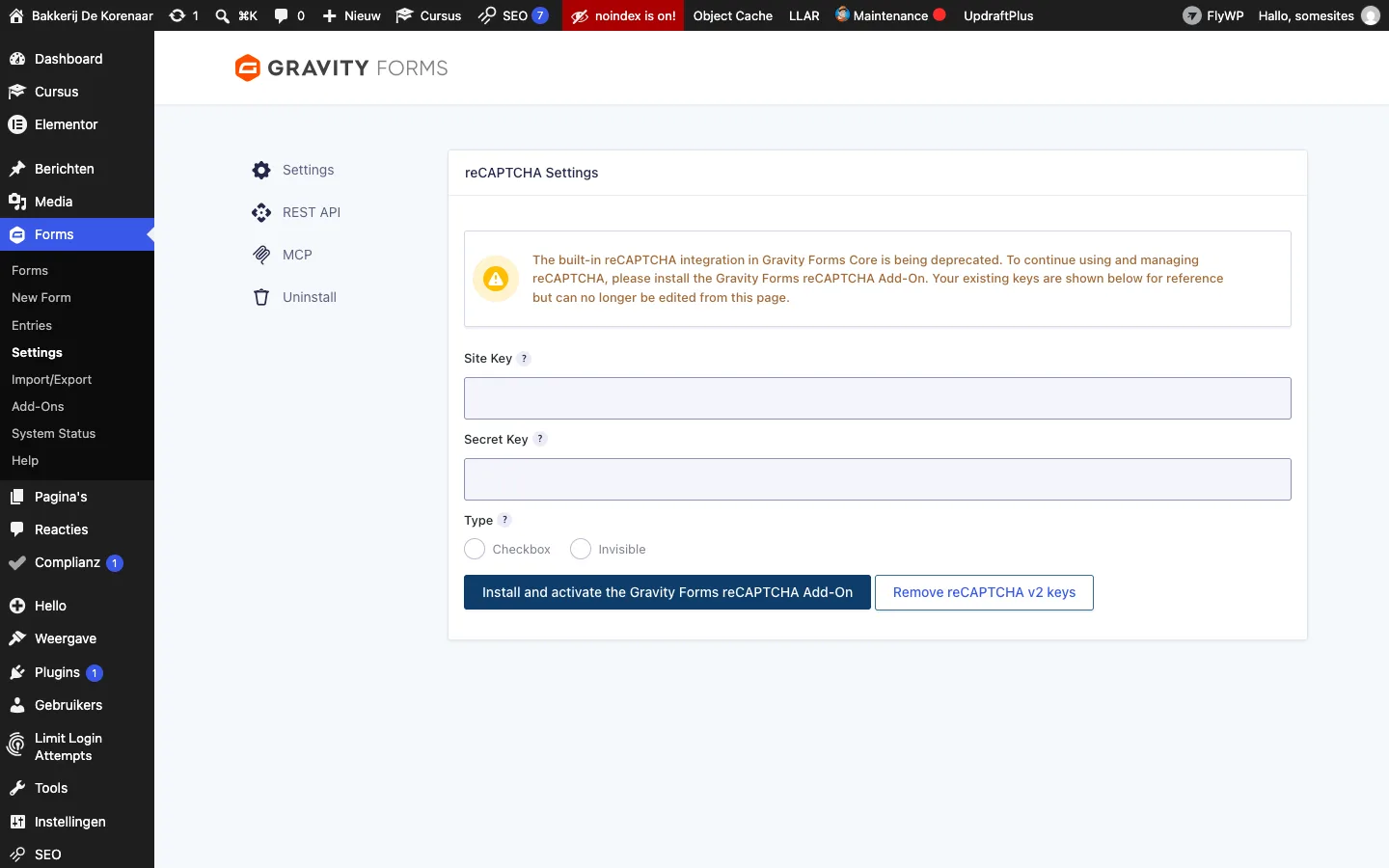The height and width of the screenshot is (868, 1389).
Task: Click the Dashboard gauge icon
Action: pyautogui.click(x=17, y=59)
